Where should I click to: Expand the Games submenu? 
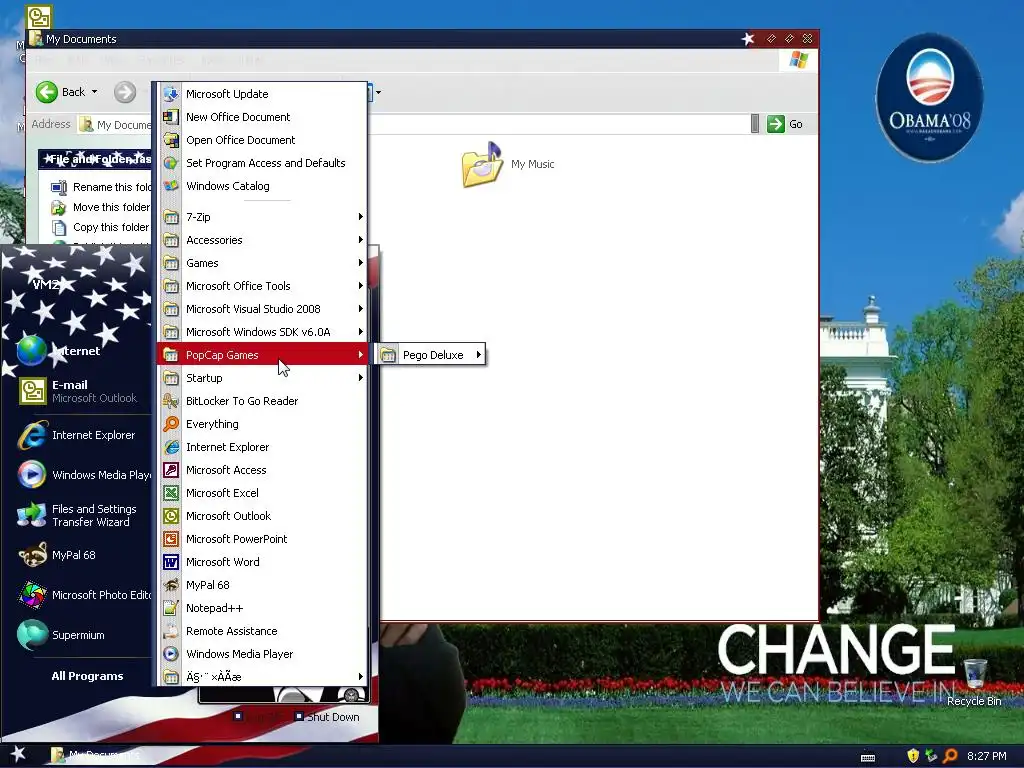tap(261, 263)
